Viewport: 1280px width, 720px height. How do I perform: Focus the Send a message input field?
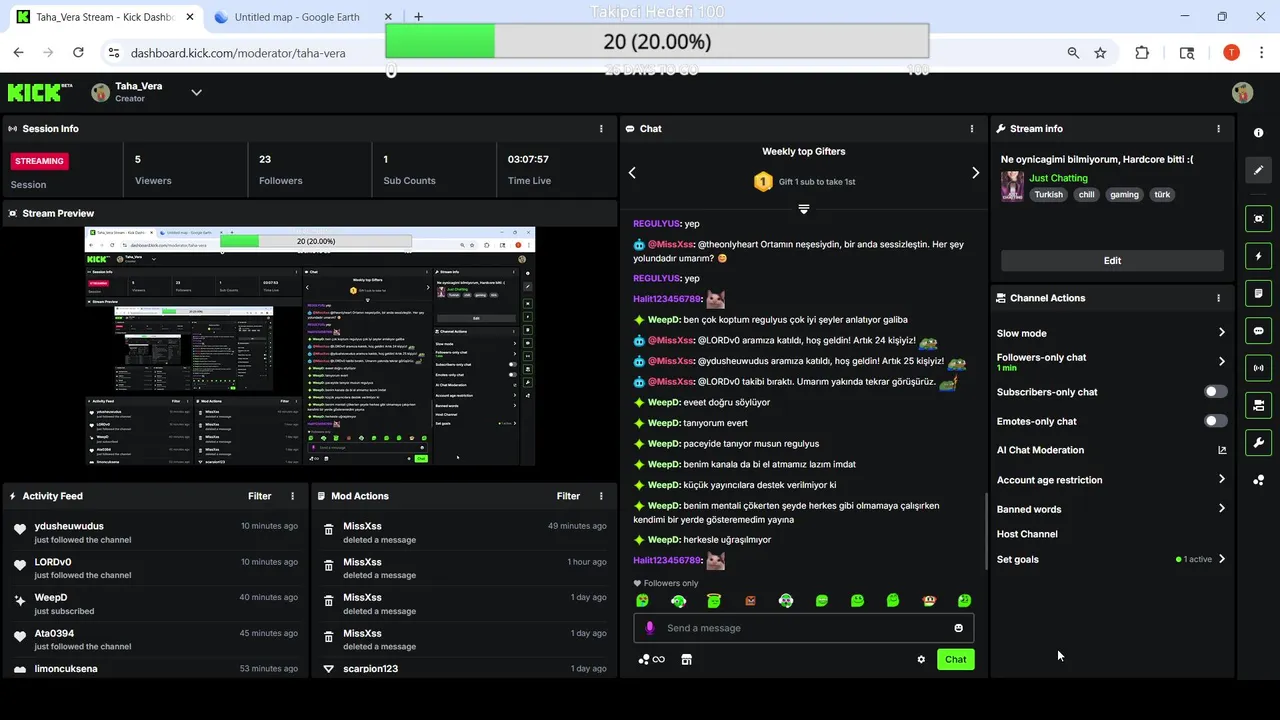coord(803,628)
